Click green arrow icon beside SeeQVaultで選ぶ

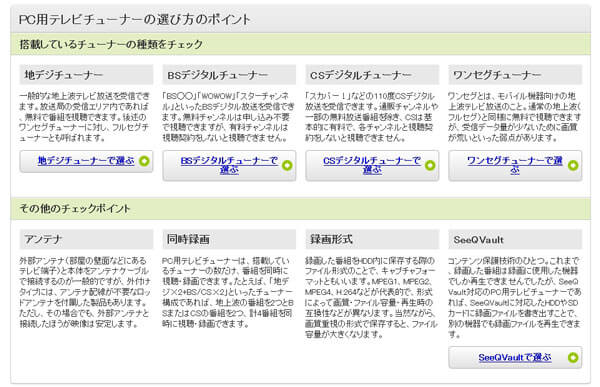573,358
